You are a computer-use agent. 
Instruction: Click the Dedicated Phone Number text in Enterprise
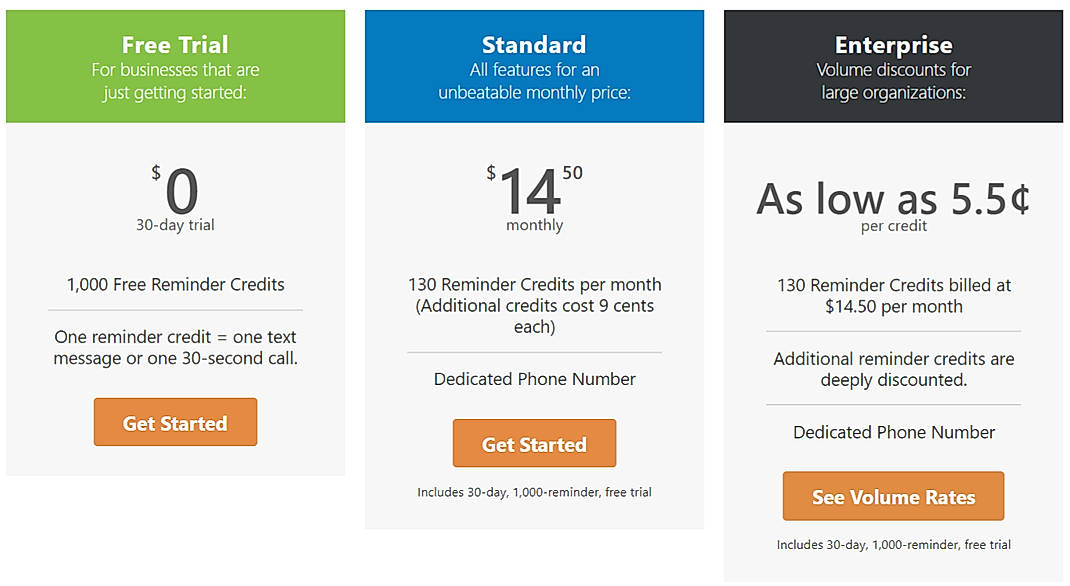(893, 432)
